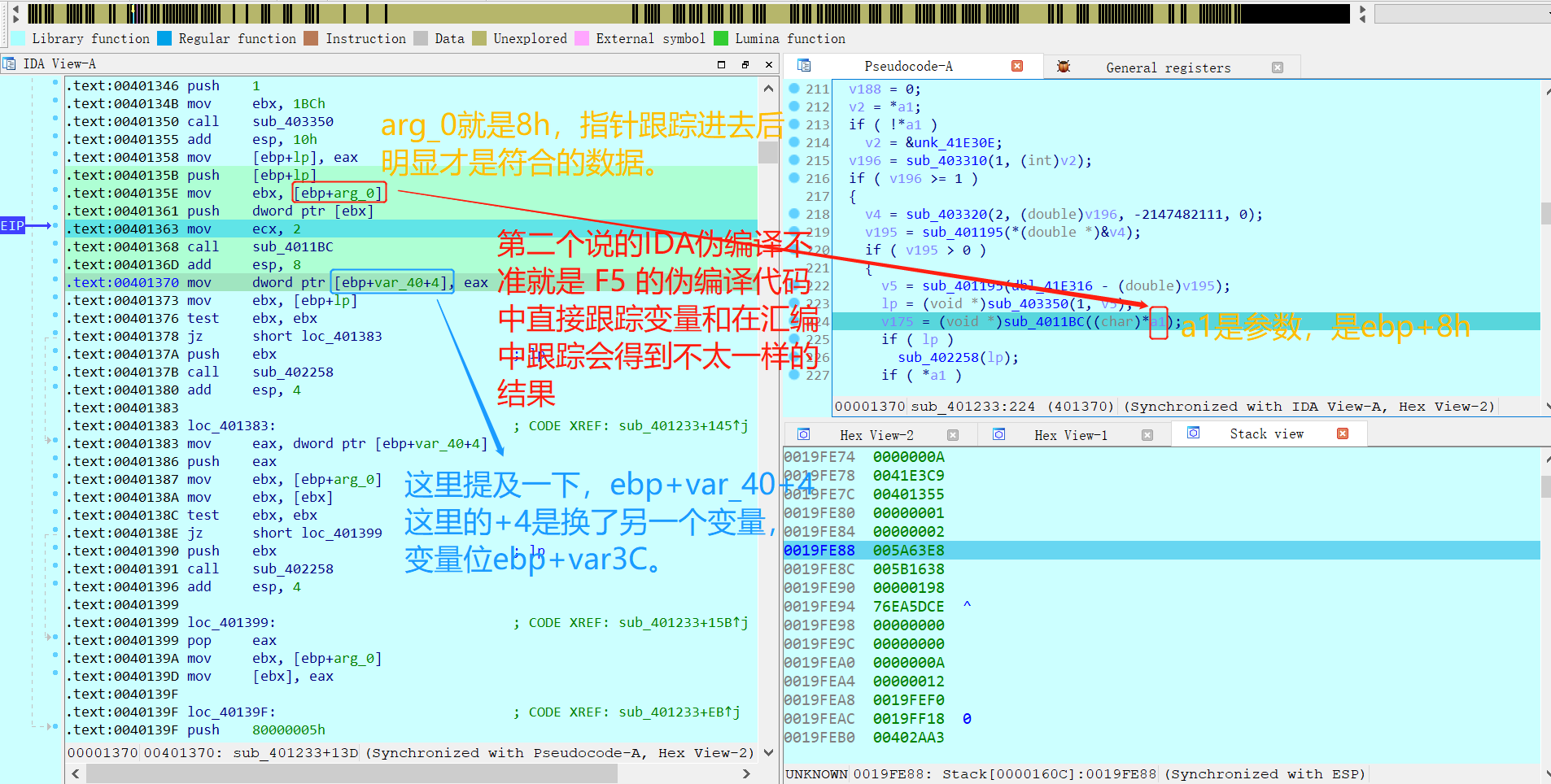Open sub_403310 in pseudocode line 215
The image size is (1551, 784).
tap(946, 160)
